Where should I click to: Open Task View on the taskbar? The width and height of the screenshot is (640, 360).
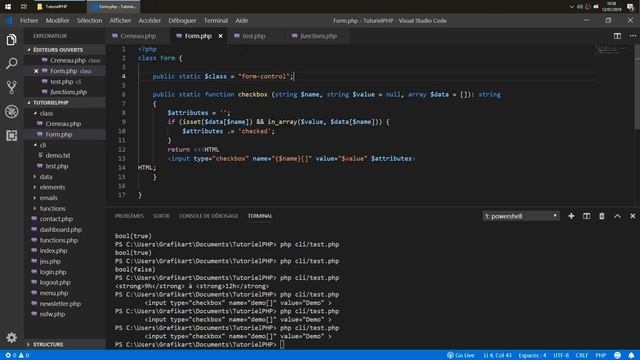tap(24, 7)
